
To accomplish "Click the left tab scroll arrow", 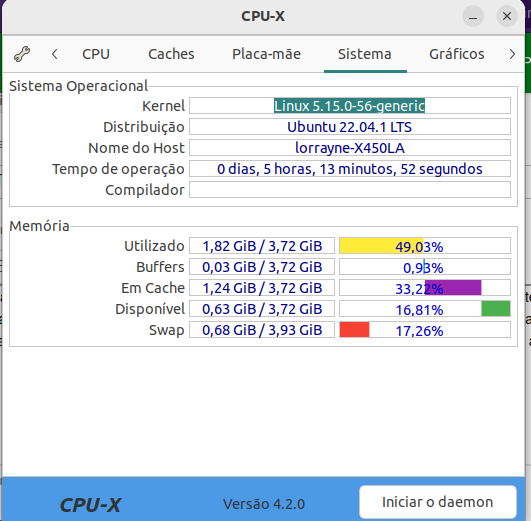I will [x=55, y=54].
